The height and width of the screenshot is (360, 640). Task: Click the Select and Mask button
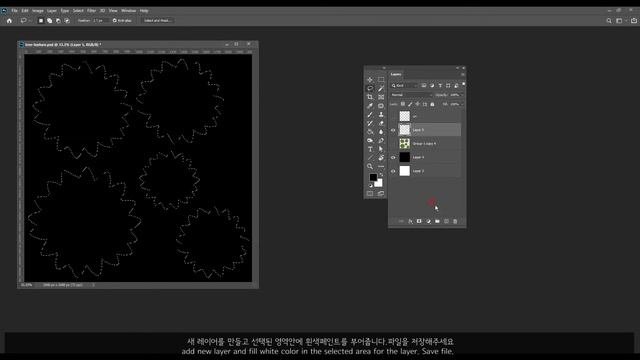158,20
